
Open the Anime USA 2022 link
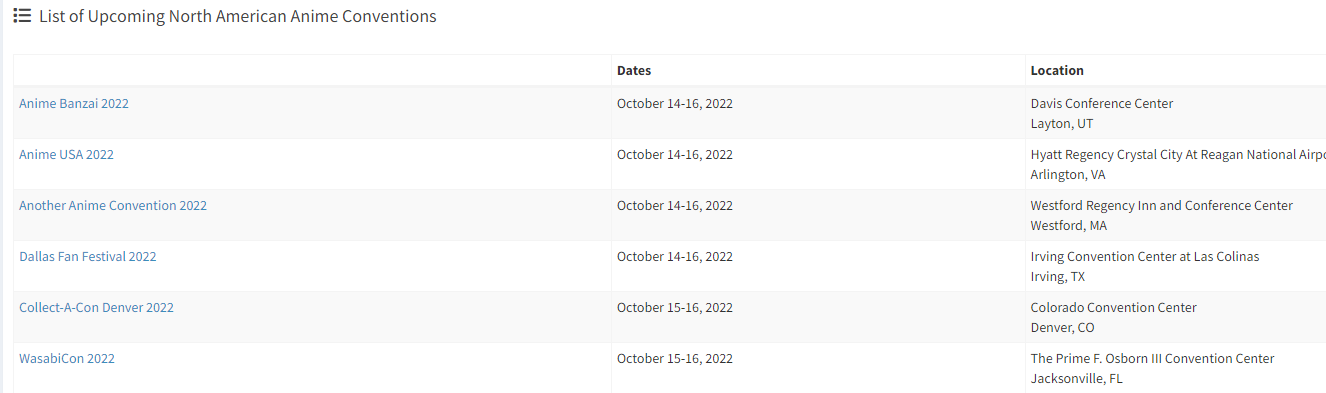[x=66, y=155]
